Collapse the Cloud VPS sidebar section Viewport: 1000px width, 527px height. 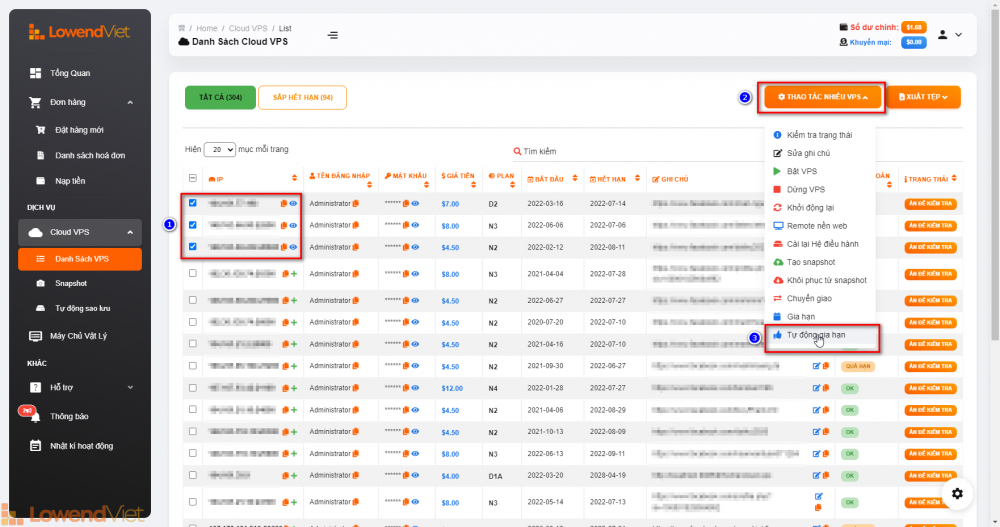coord(130,233)
